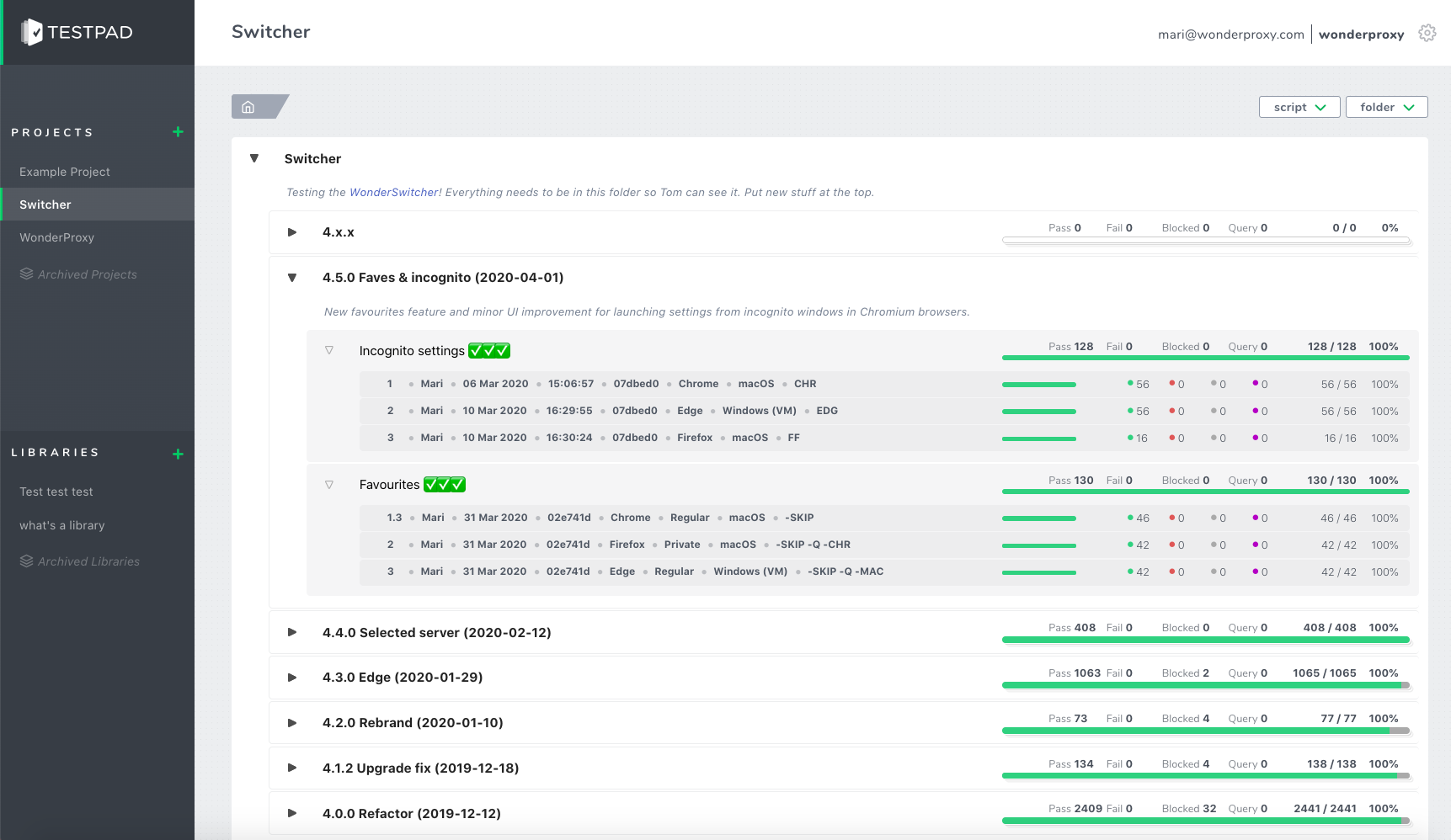Open Archived Libraries
This screenshot has height=840, width=1451.
pyautogui.click(x=88, y=561)
